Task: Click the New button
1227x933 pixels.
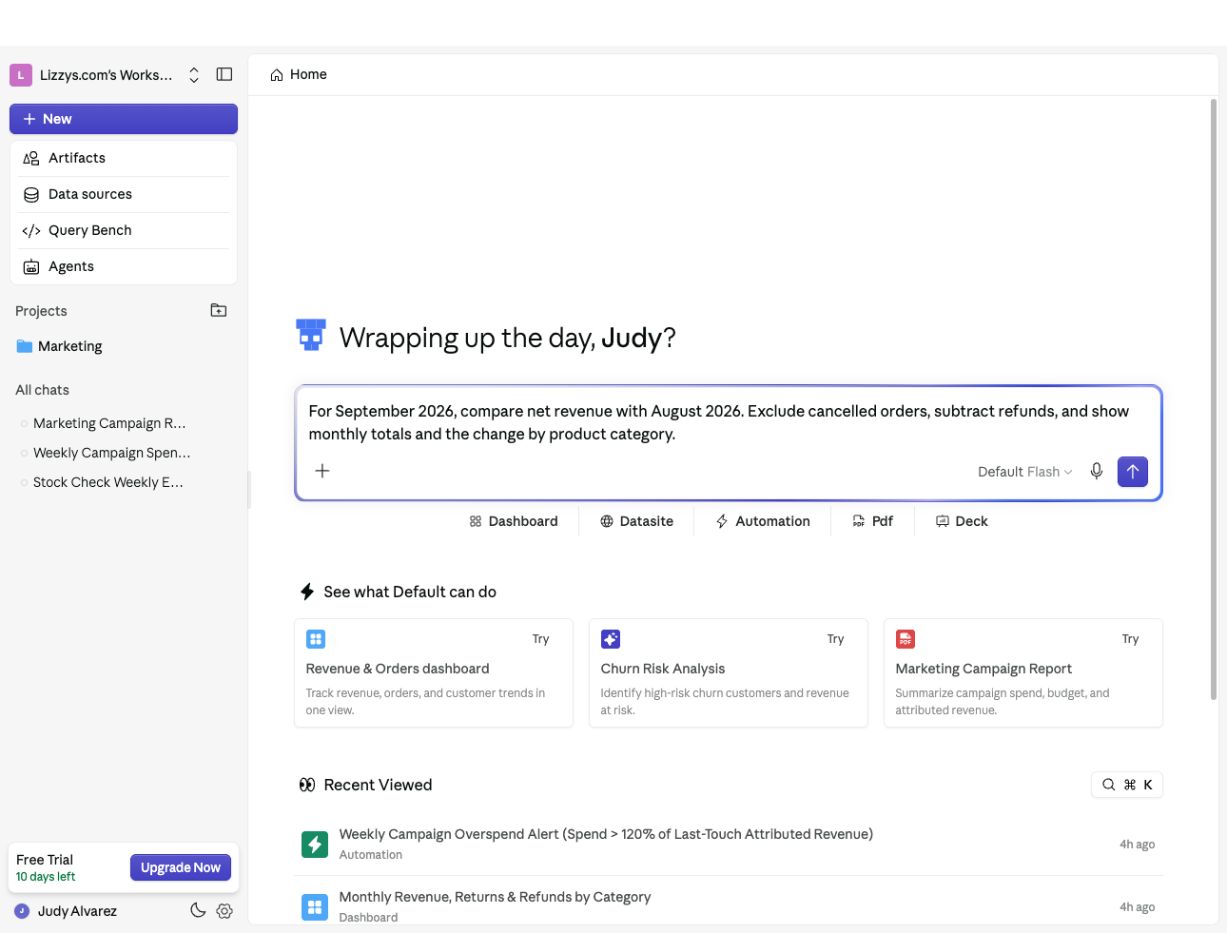Action: [x=124, y=119]
